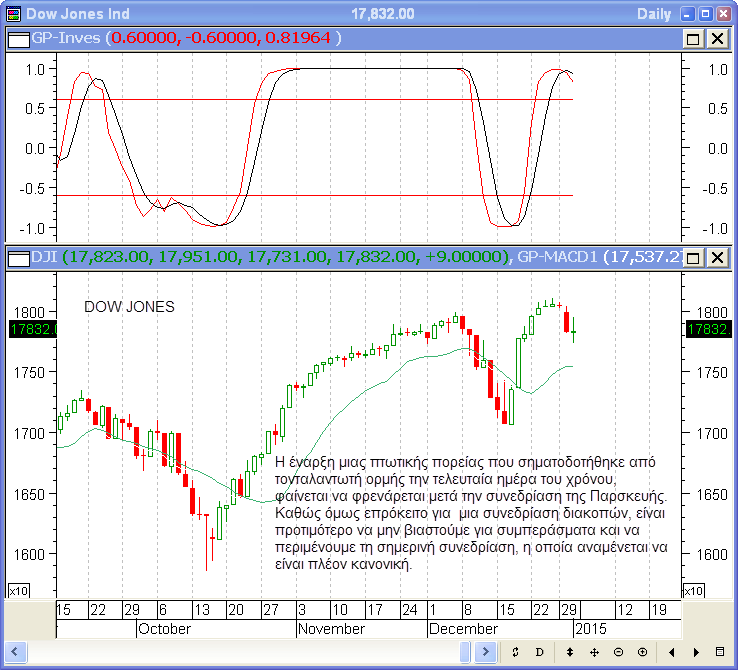
Task: Click the D daily periodicity button
Action: pyautogui.click(x=539, y=652)
